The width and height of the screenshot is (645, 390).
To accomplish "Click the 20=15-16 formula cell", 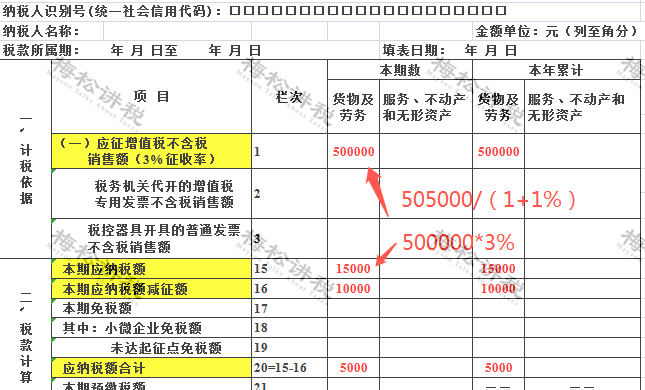I will 289,368.
